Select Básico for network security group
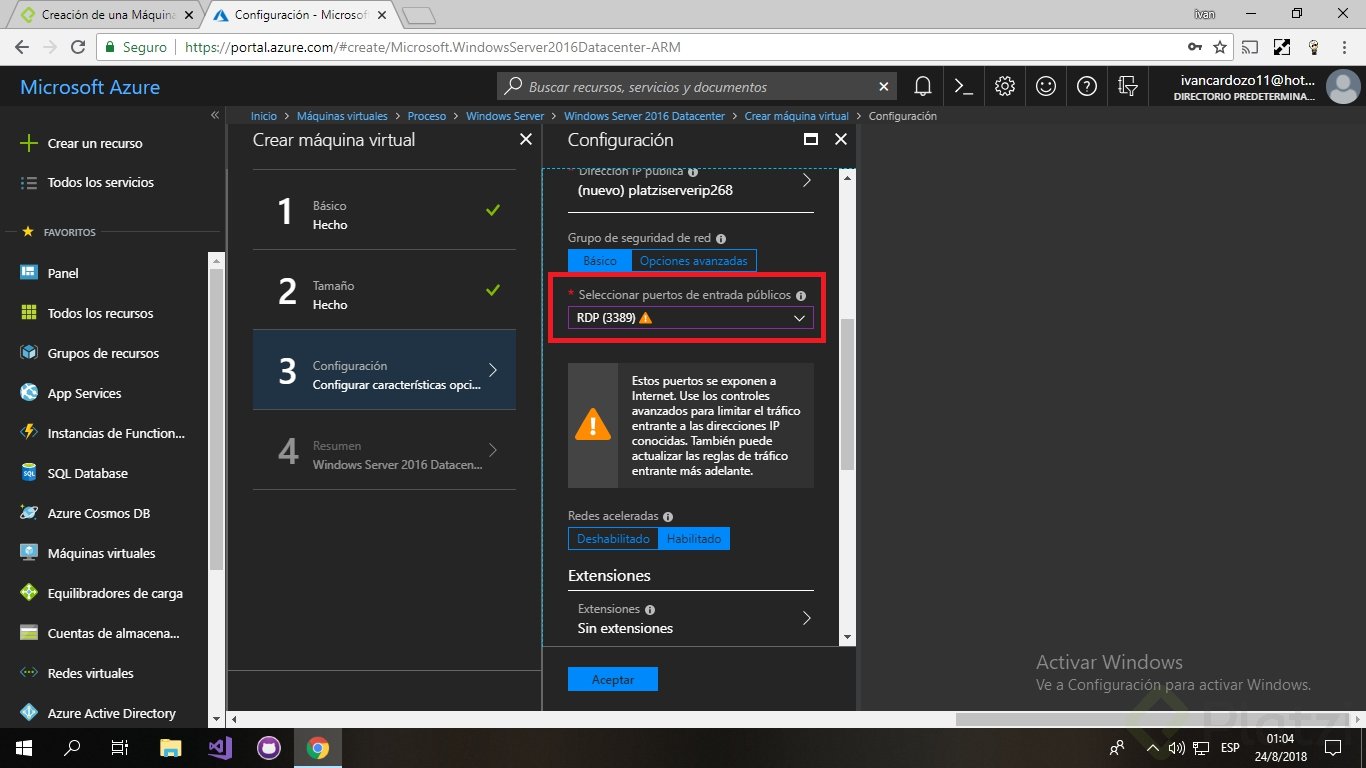1366x768 pixels. point(600,260)
